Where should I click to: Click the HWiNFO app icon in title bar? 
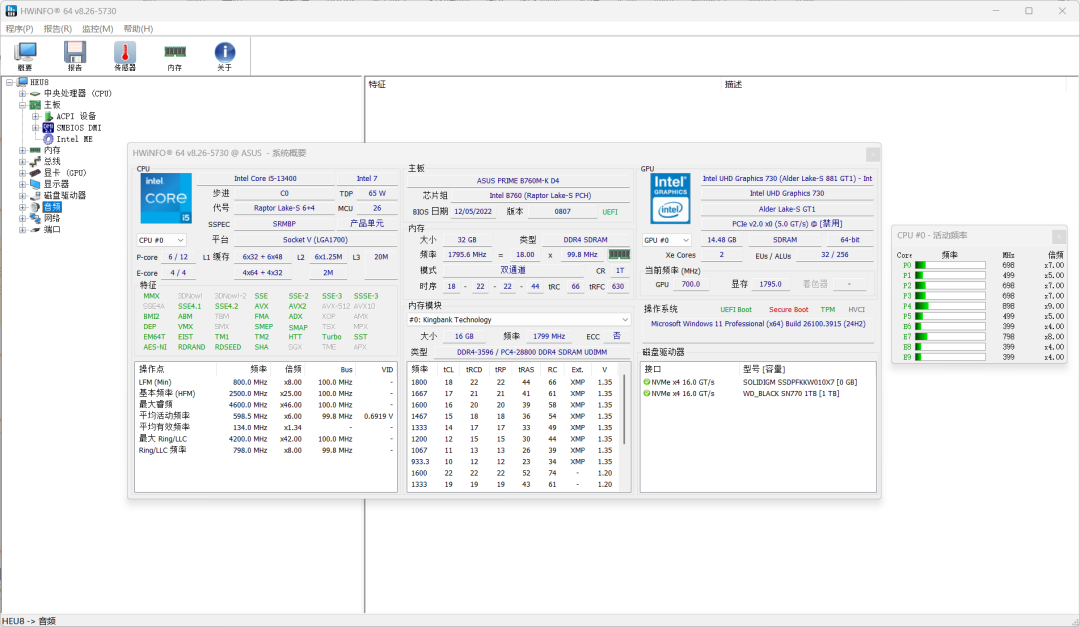coord(11,11)
